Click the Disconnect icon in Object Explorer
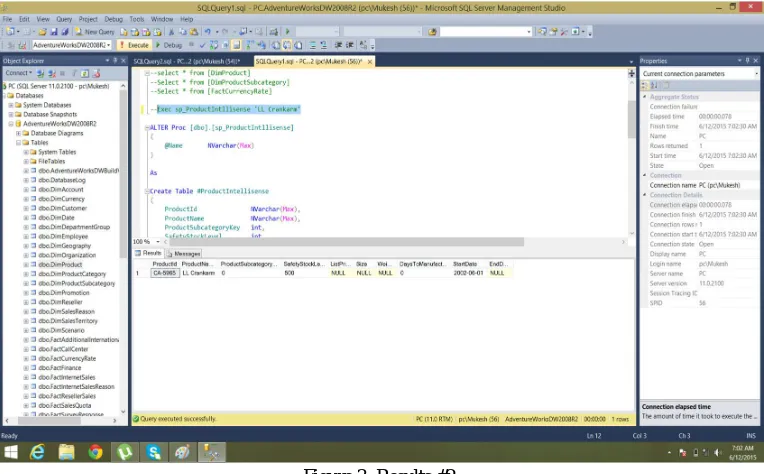This screenshot has height=474, width=764. [x=52, y=74]
